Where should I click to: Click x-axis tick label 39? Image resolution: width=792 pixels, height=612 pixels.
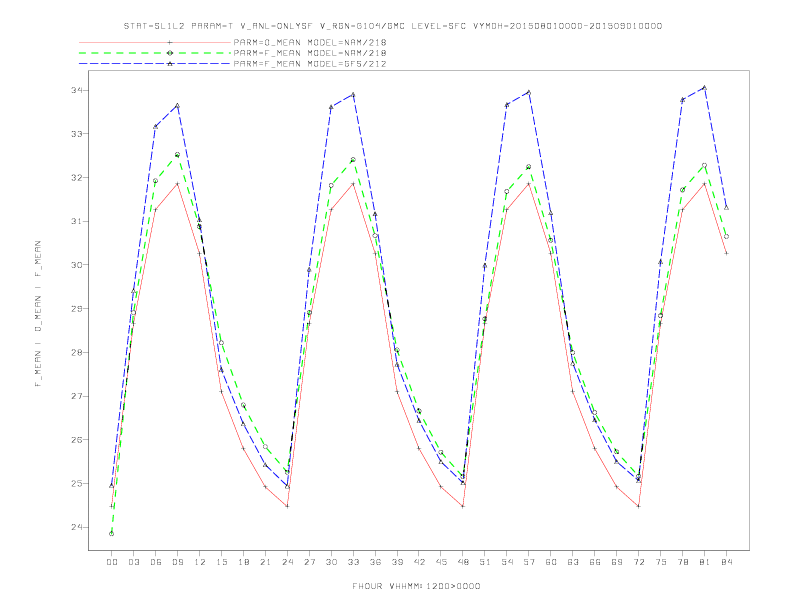(398, 562)
